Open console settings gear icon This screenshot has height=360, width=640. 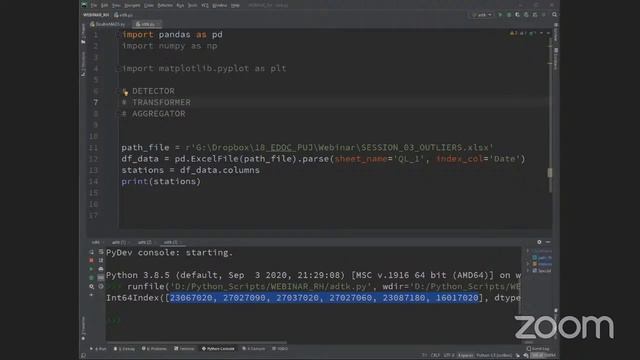[539, 242]
